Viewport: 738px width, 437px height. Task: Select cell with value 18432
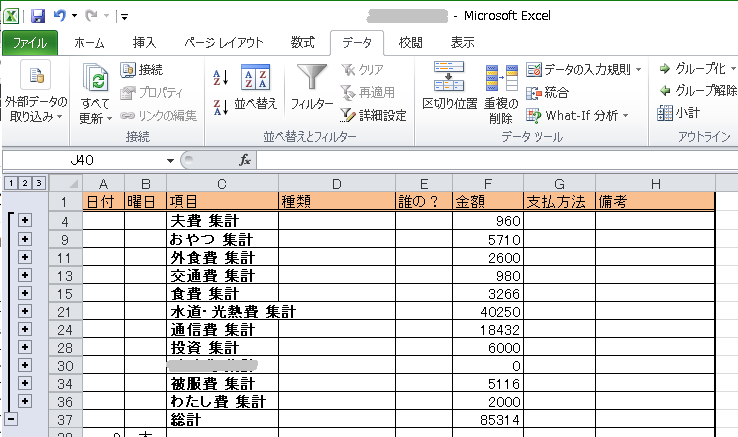tap(488, 329)
